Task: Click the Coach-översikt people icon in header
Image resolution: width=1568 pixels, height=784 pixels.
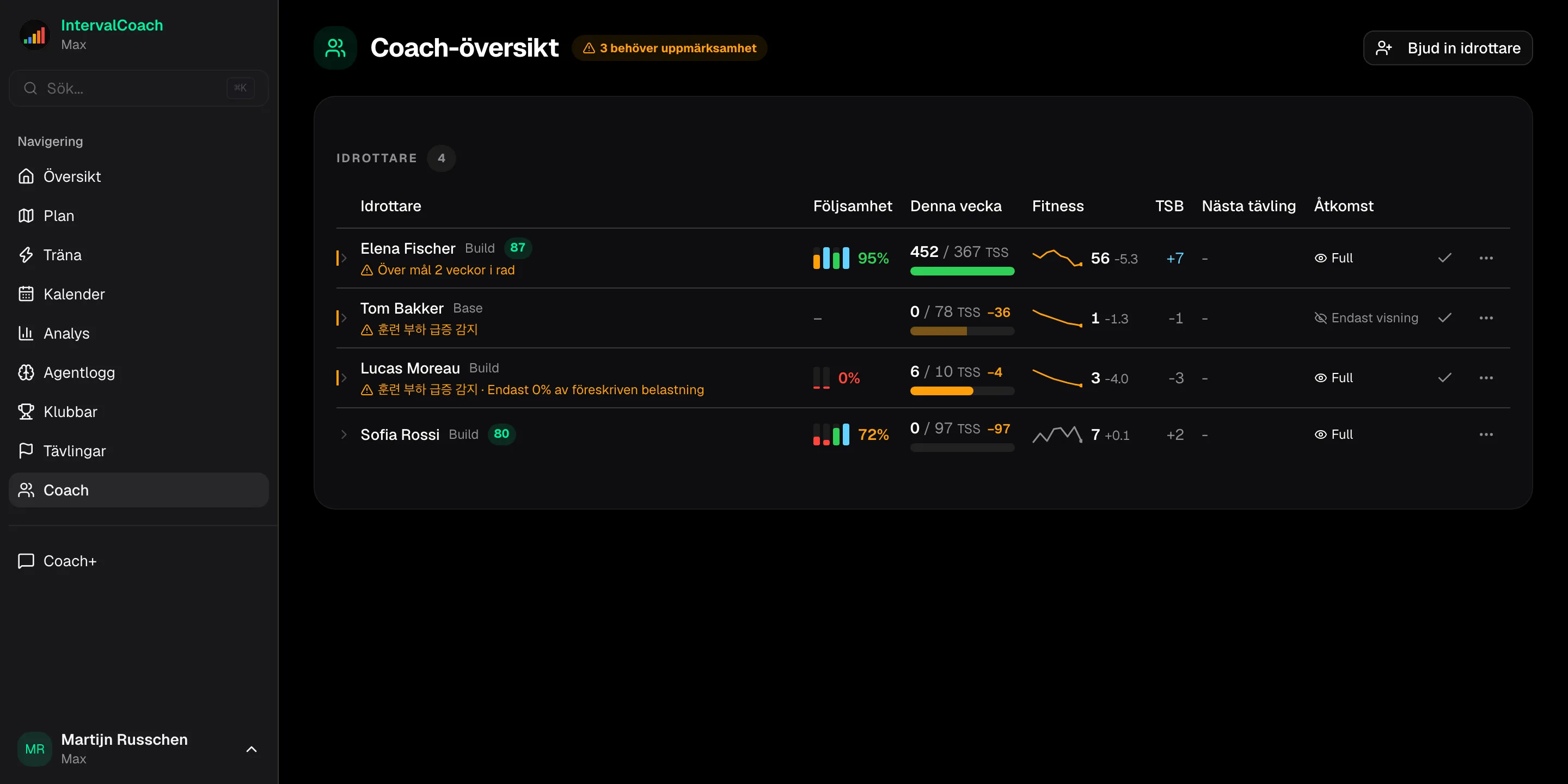Action: 335,47
